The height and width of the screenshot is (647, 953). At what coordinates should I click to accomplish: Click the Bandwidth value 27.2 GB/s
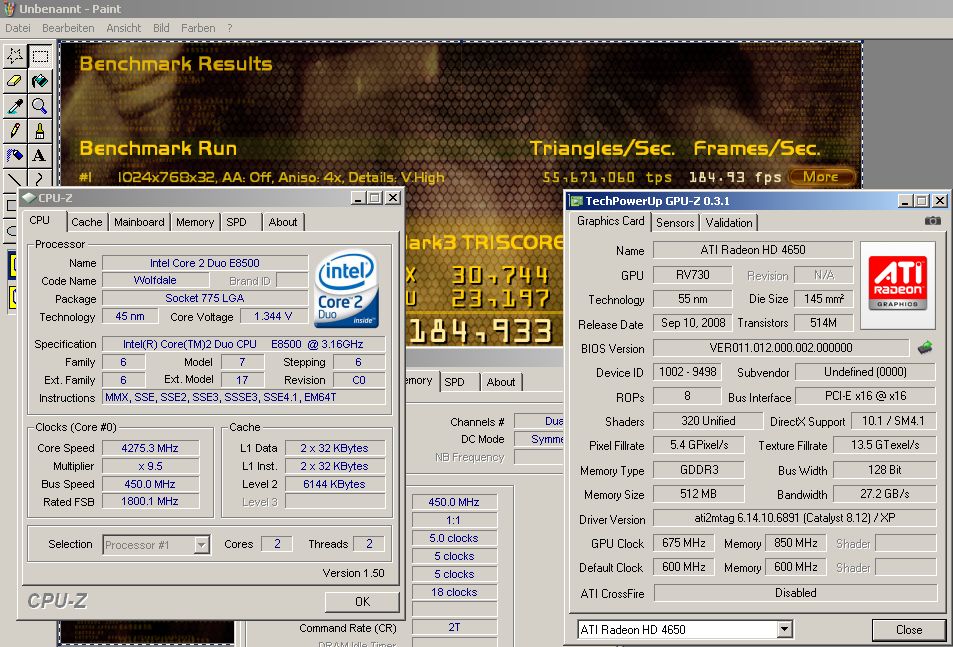[884, 494]
